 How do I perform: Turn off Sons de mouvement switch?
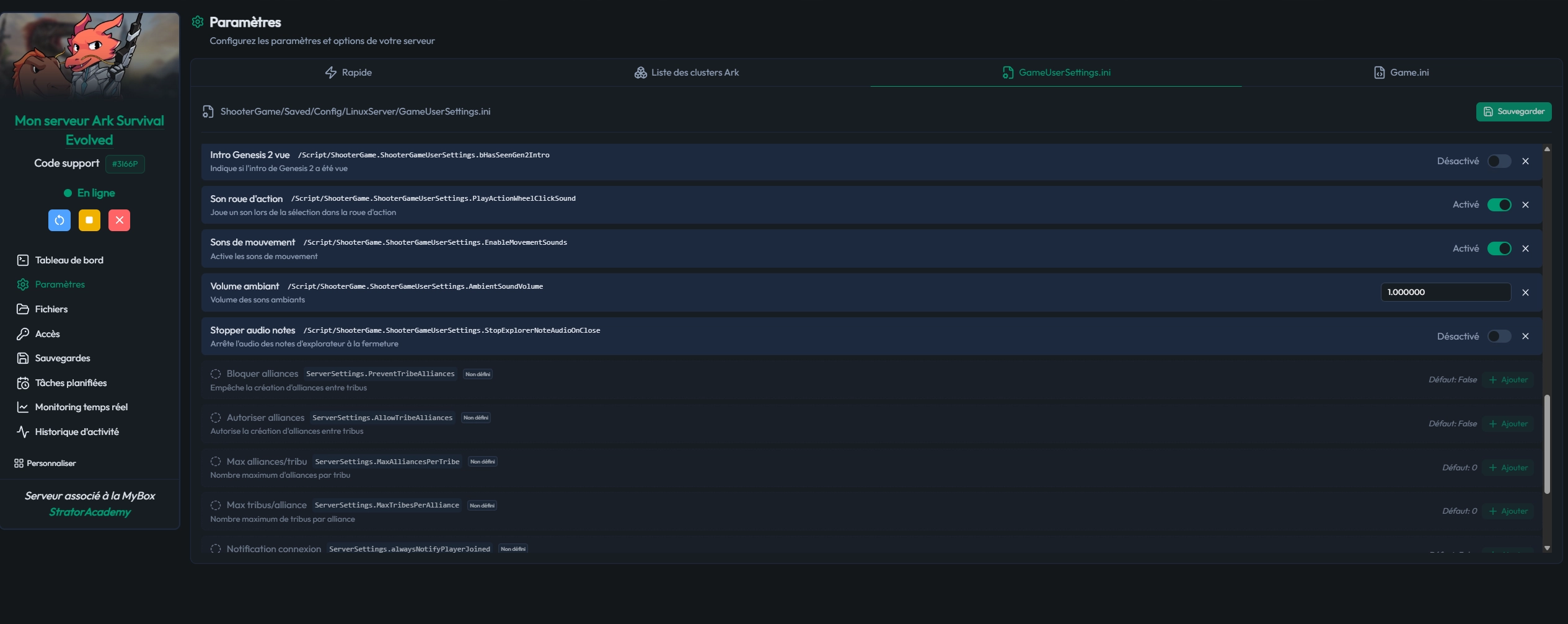click(1499, 248)
